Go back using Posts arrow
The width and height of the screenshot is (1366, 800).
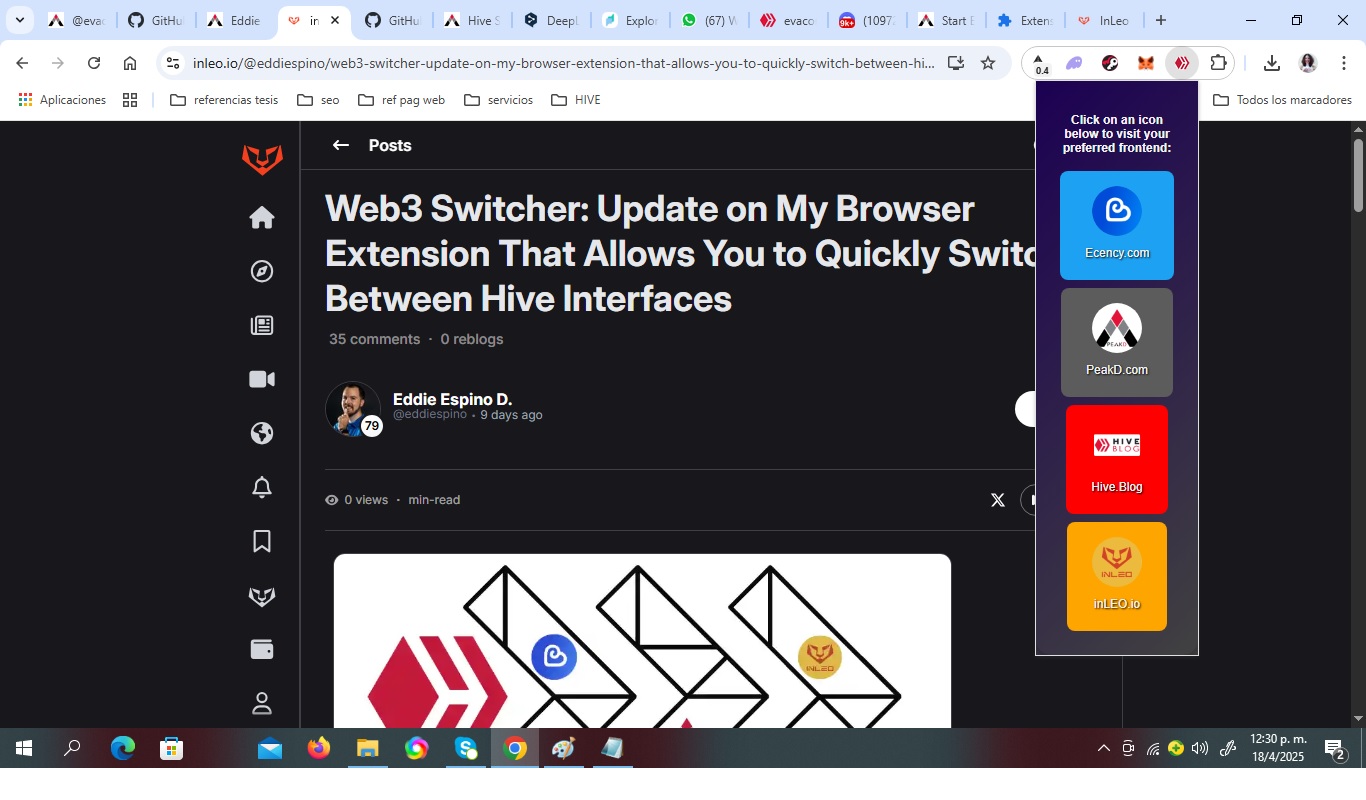[341, 146]
